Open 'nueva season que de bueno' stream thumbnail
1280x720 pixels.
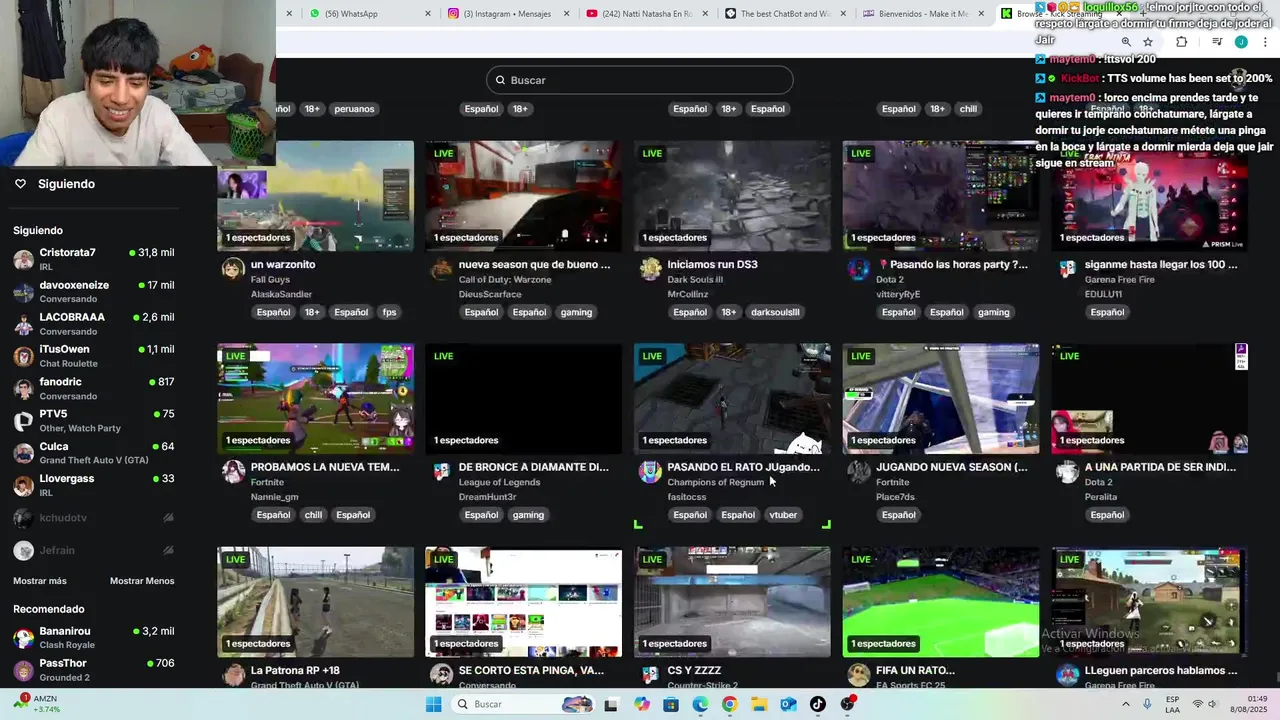click(x=523, y=196)
